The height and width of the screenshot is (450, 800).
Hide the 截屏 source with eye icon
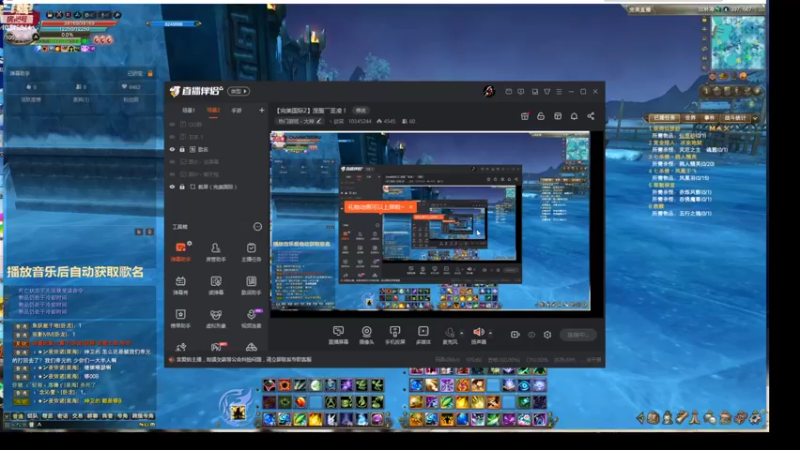(172, 187)
